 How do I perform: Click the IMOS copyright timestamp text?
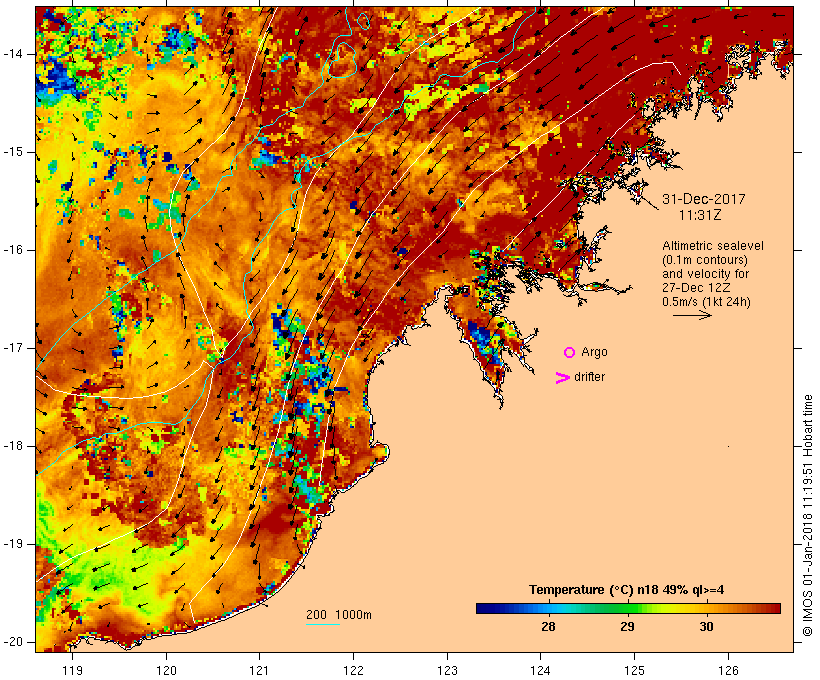point(808,515)
